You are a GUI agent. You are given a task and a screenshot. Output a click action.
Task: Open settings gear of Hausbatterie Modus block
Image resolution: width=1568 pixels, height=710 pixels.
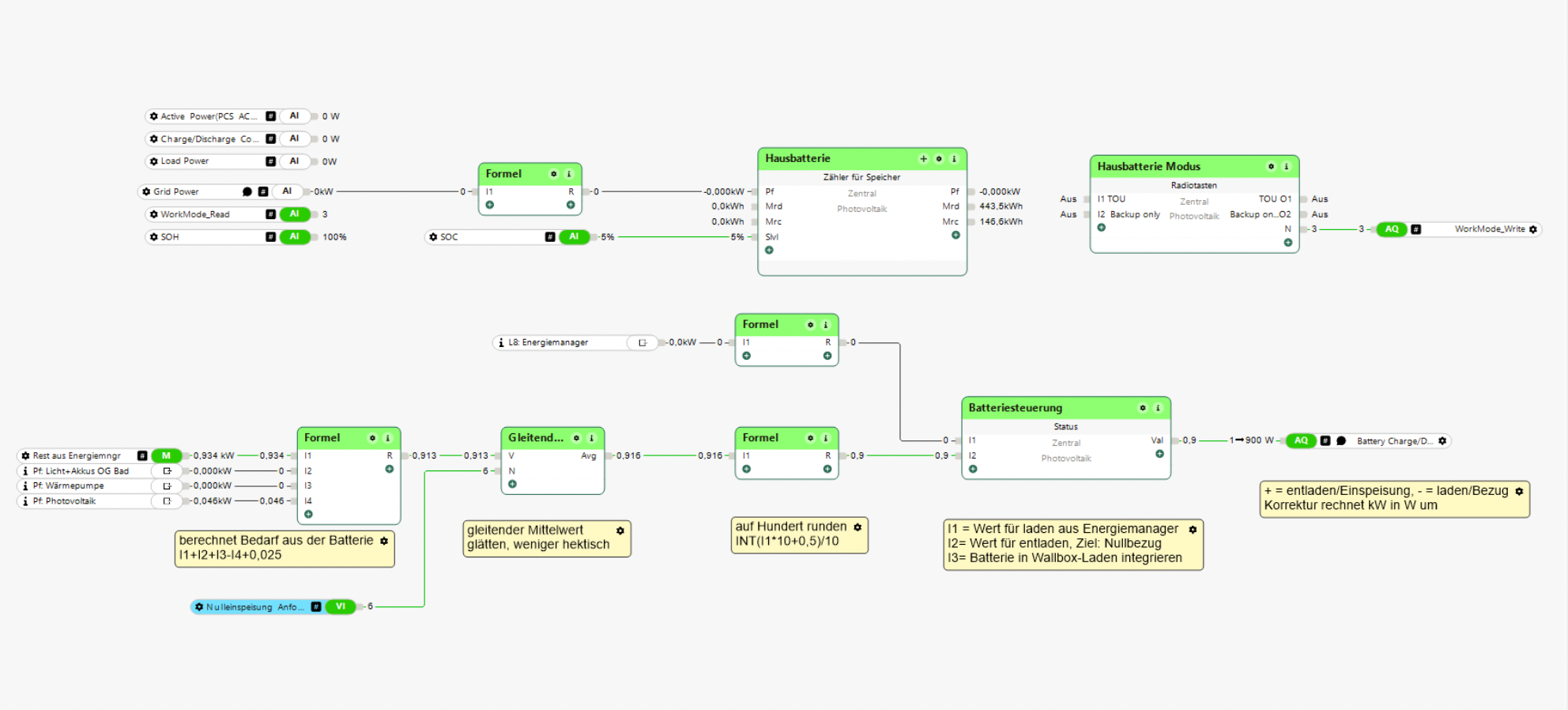[x=1271, y=167]
